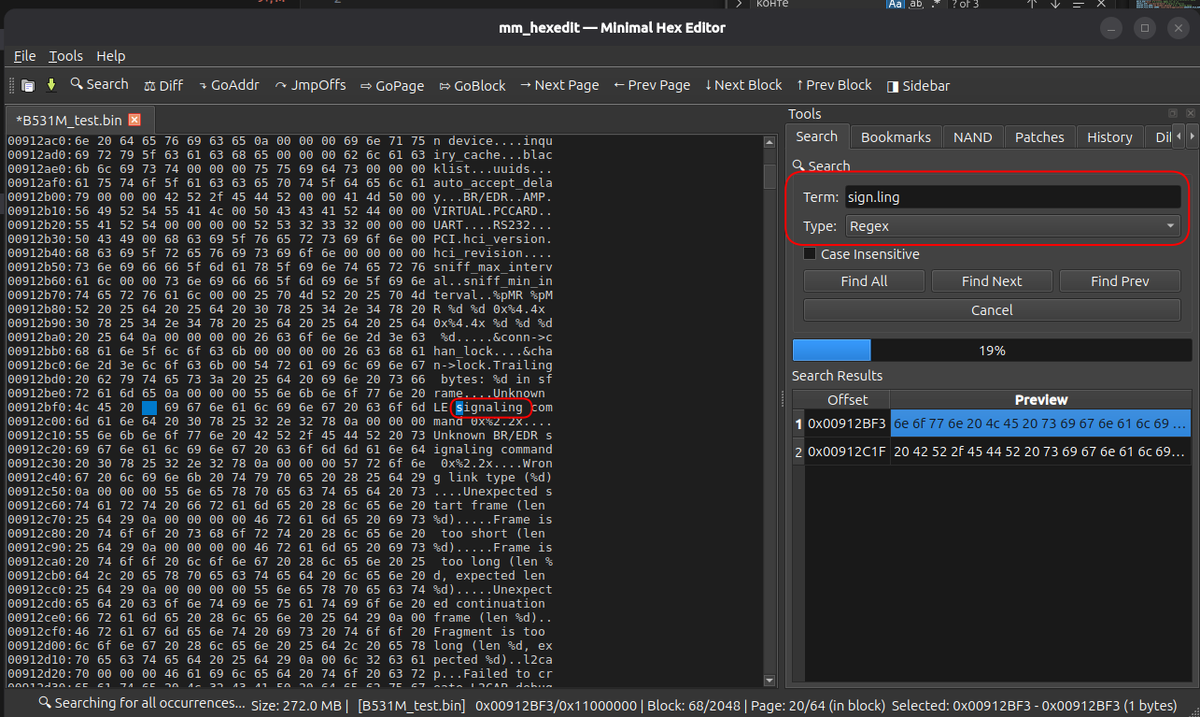Image resolution: width=1200 pixels, height=717 pixels.
Task: Click the Find Next button
Action: 992,281
